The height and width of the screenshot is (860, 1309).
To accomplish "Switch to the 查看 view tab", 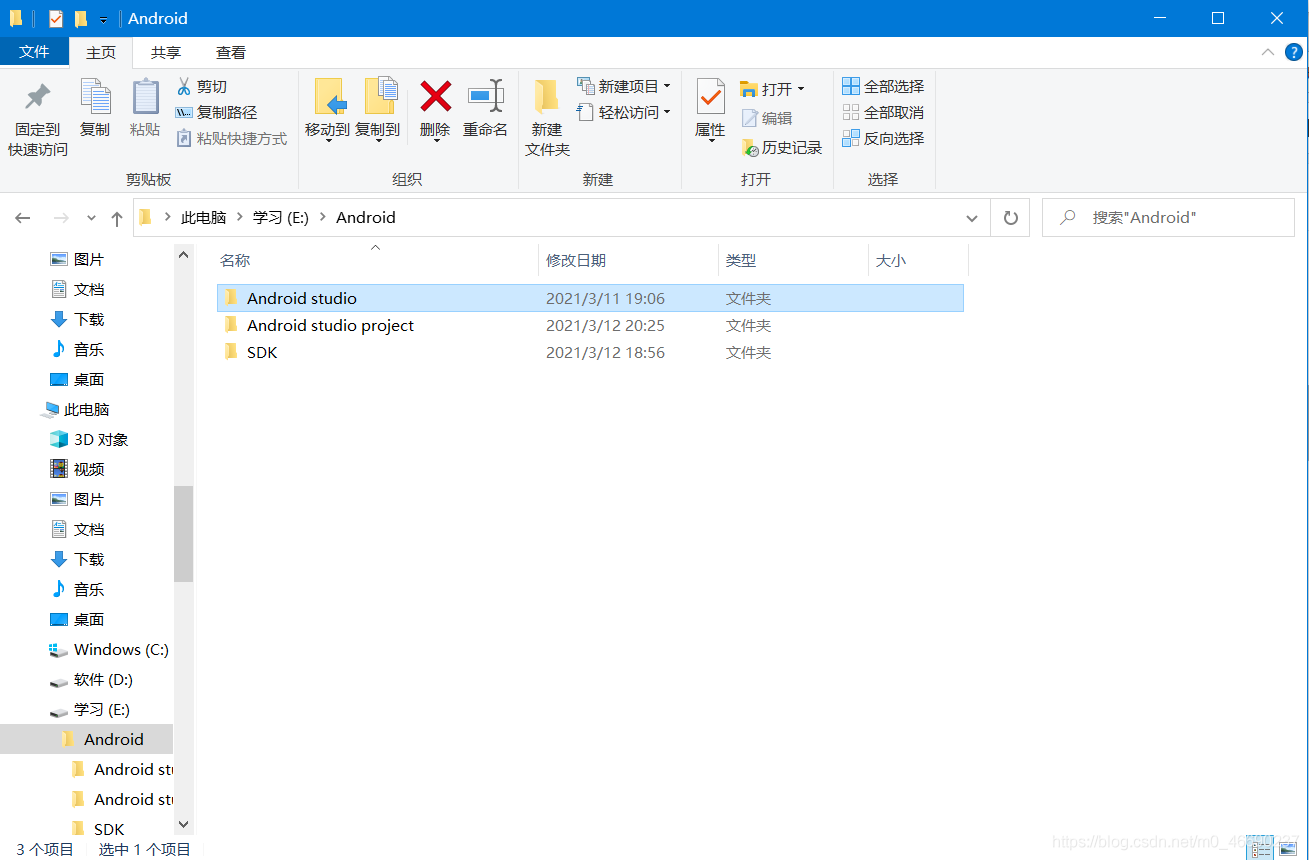I will (231, 53).
